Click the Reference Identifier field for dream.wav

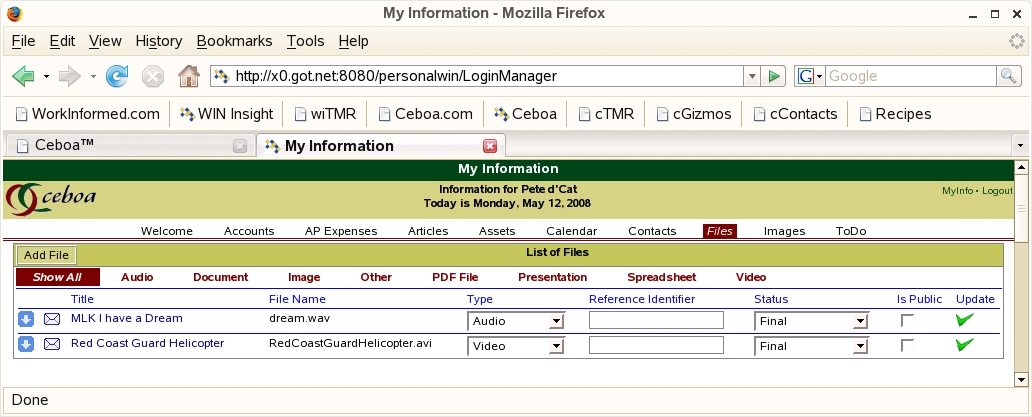click(656, 321)
